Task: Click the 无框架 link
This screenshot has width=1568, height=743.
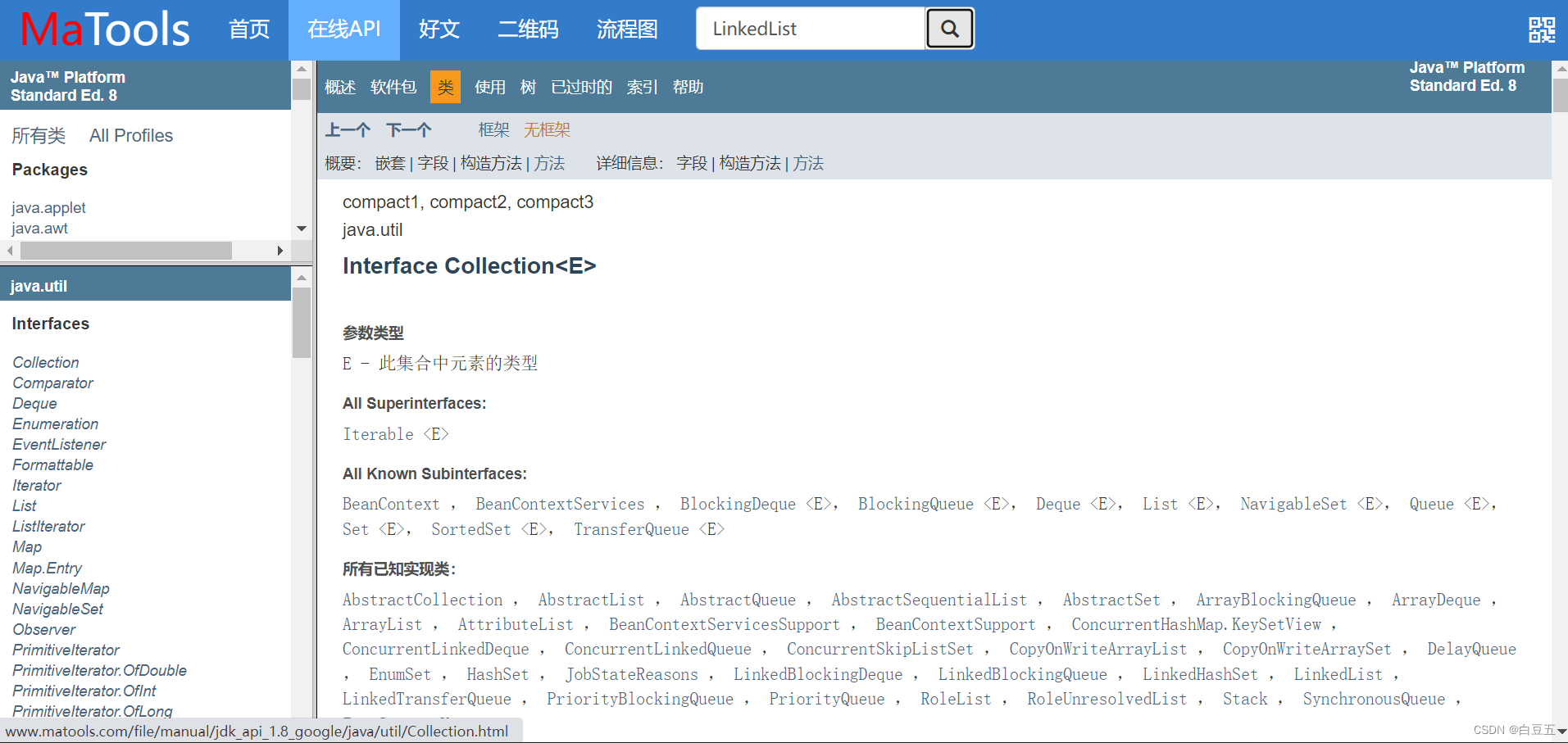Action: coord(547,129)
